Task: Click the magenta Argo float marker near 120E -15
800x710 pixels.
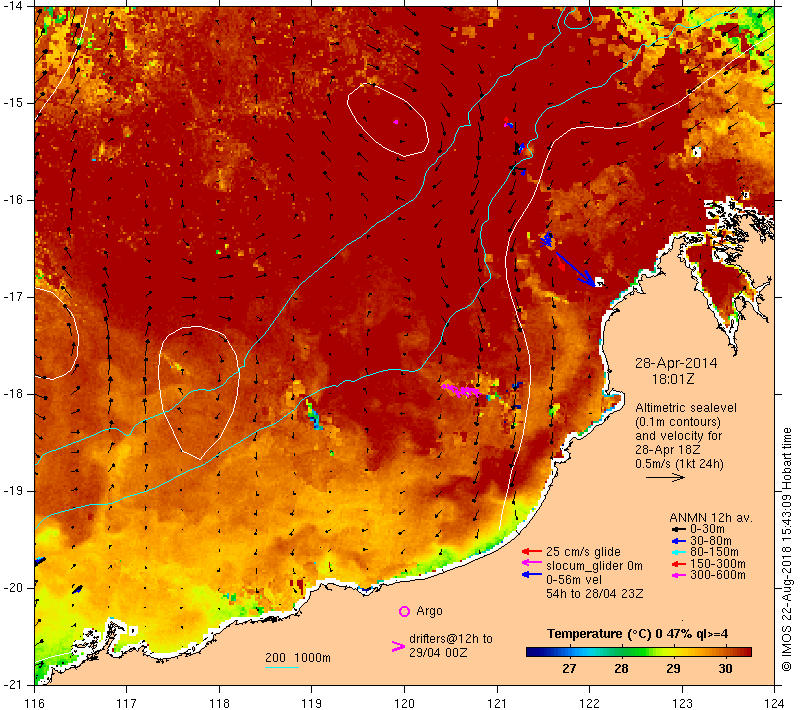Action: click(x=395, y=122)
